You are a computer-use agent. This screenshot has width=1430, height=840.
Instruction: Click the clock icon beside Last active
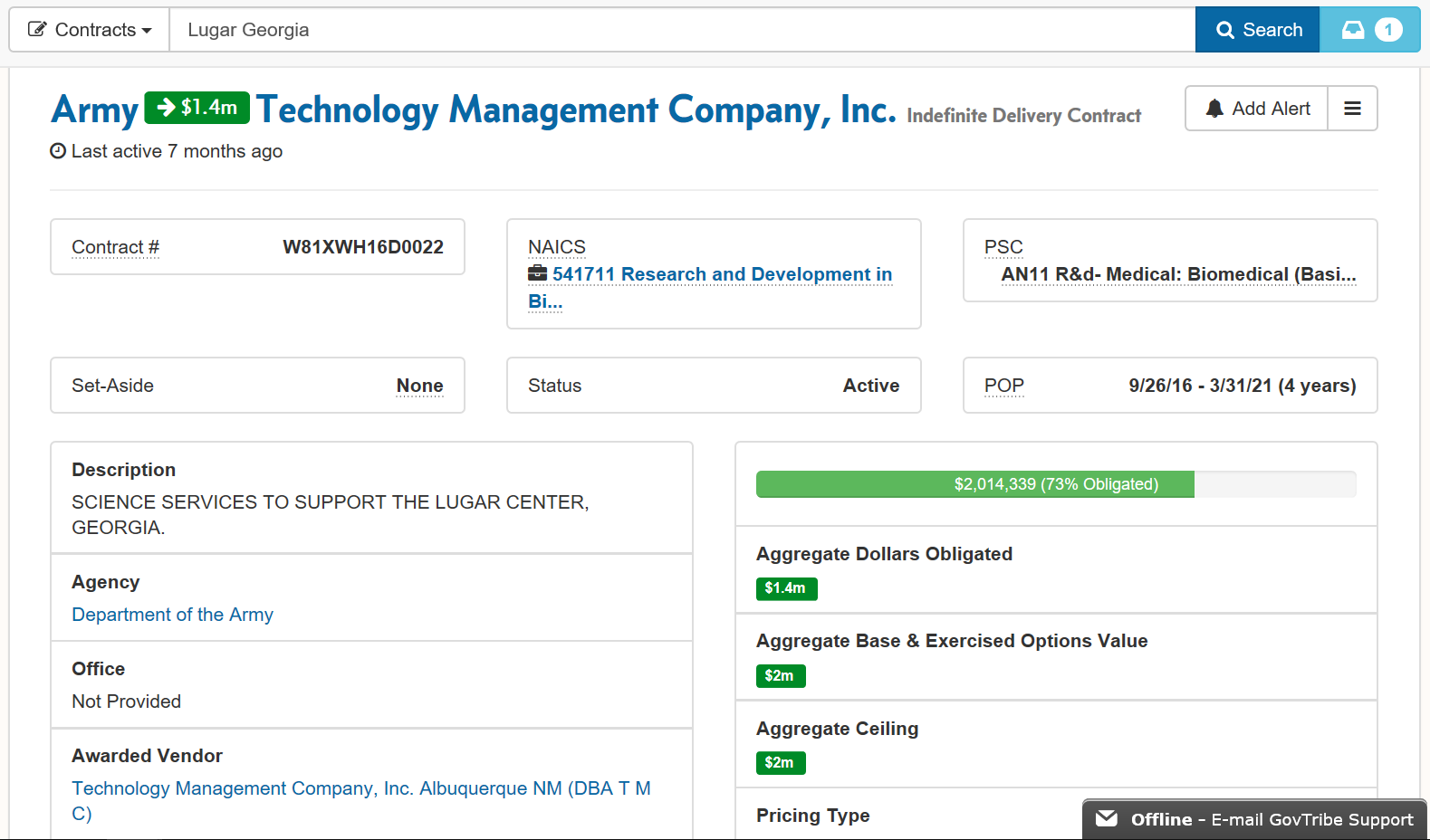(x=58, y=151)
